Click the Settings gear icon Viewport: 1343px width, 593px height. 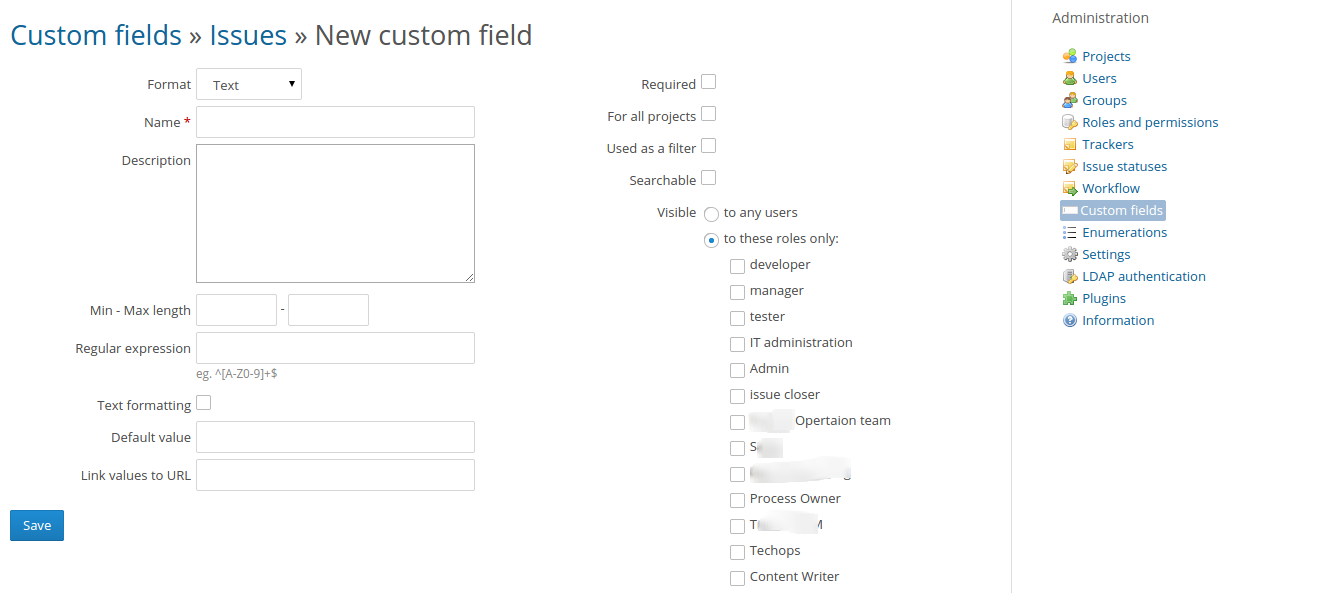[1070, 254]
